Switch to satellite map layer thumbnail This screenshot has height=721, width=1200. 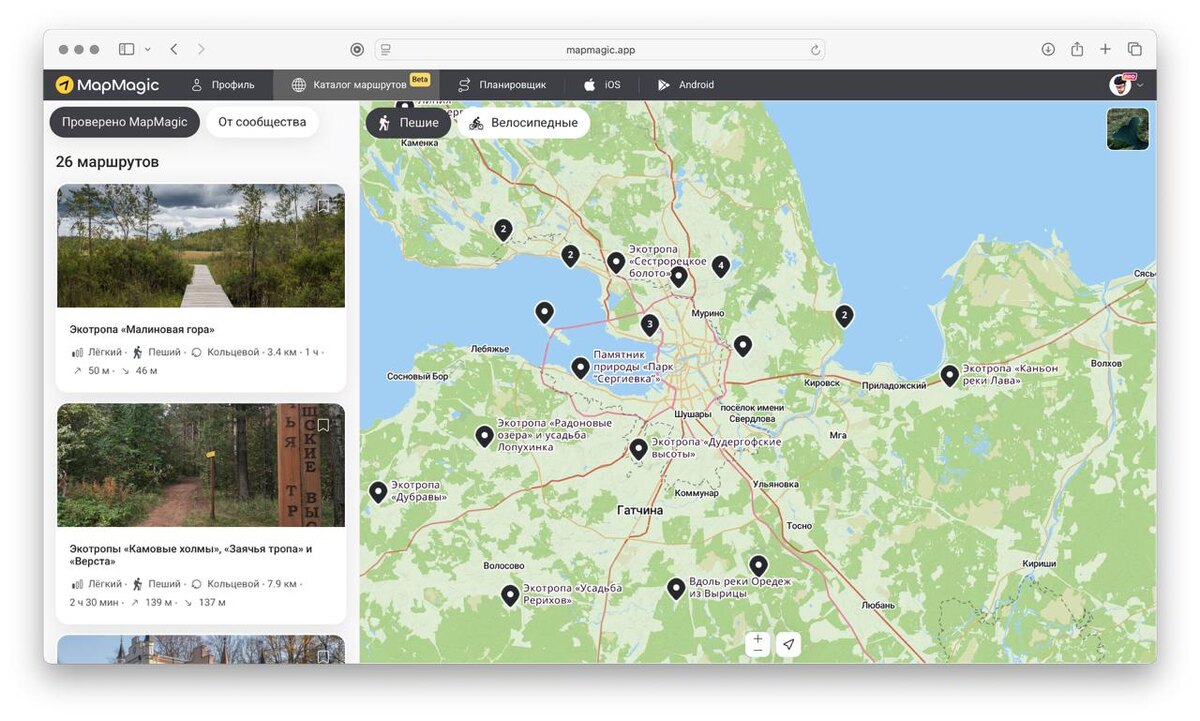click(1127, 129)
